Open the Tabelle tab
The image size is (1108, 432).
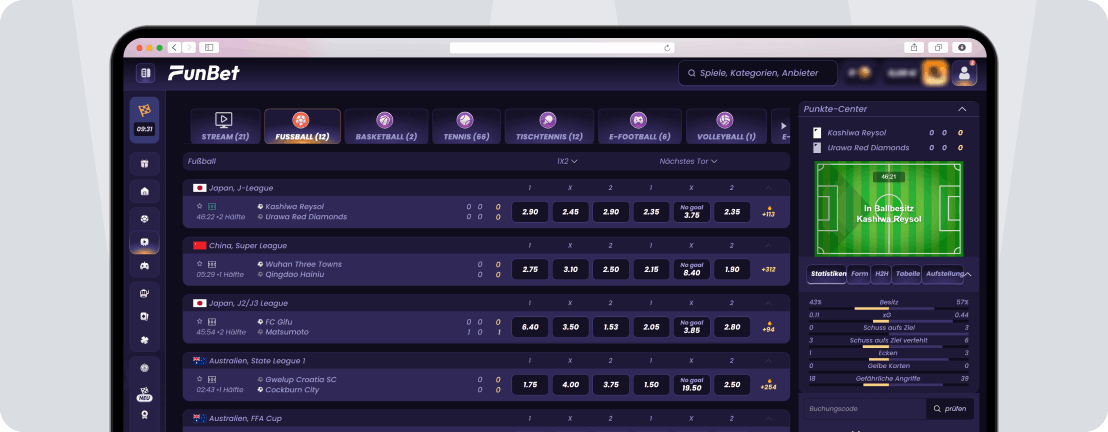tap(907, 274)
